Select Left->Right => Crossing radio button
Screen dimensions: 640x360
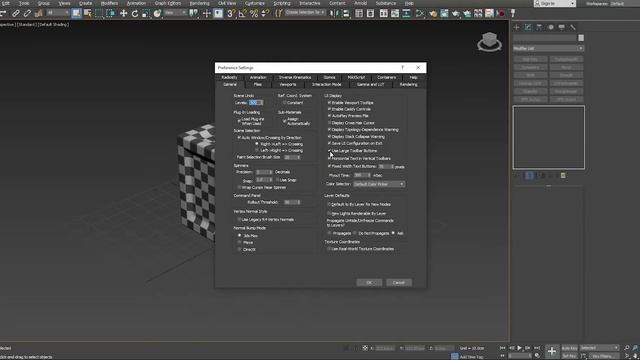point(257,151)
